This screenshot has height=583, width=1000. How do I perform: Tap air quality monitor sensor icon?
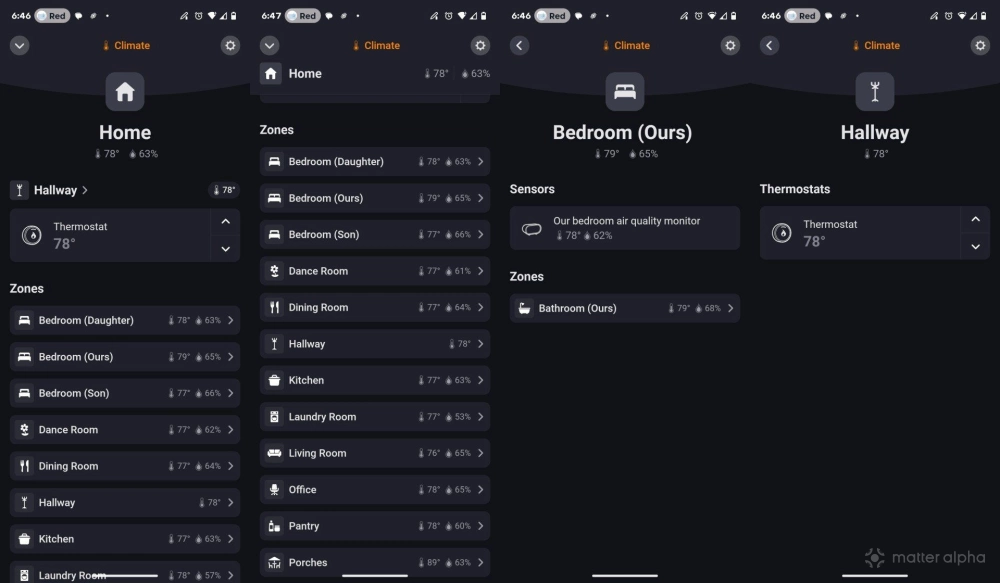click(531, 228)
